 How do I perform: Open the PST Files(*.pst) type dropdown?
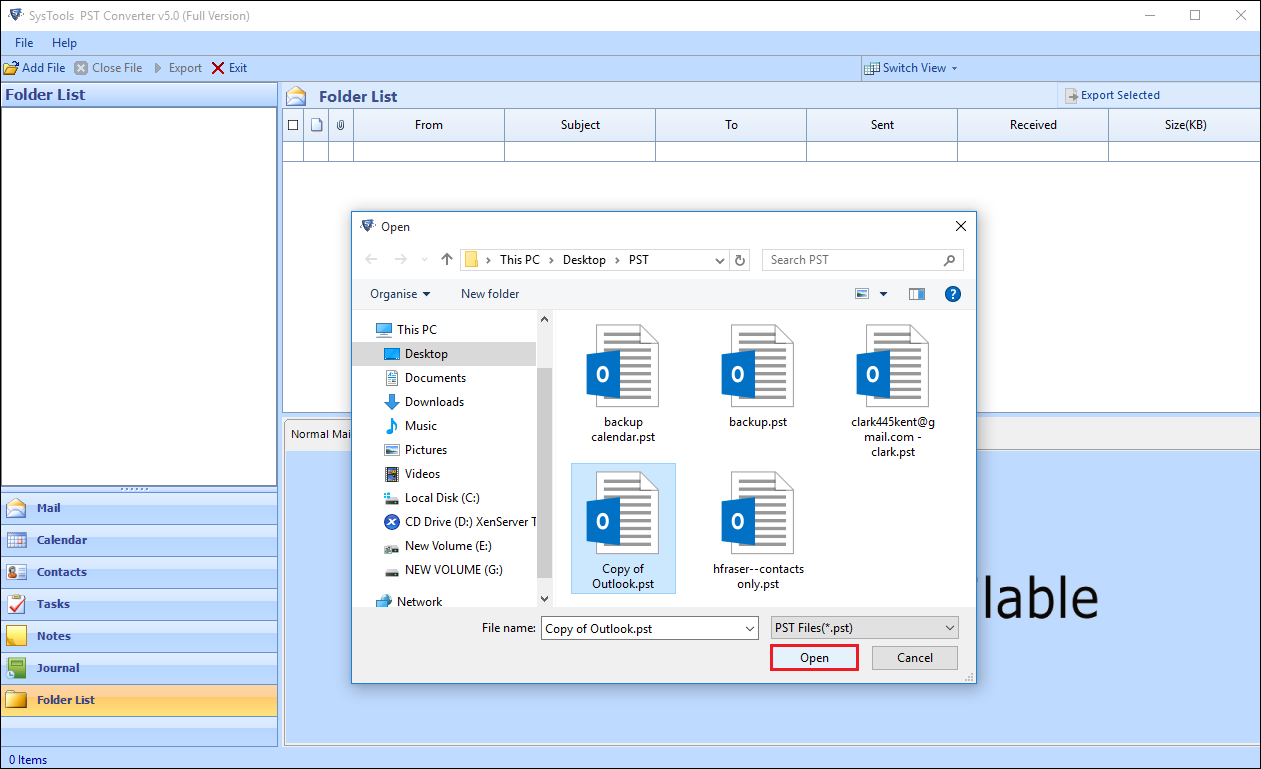[x=865, y=628]
